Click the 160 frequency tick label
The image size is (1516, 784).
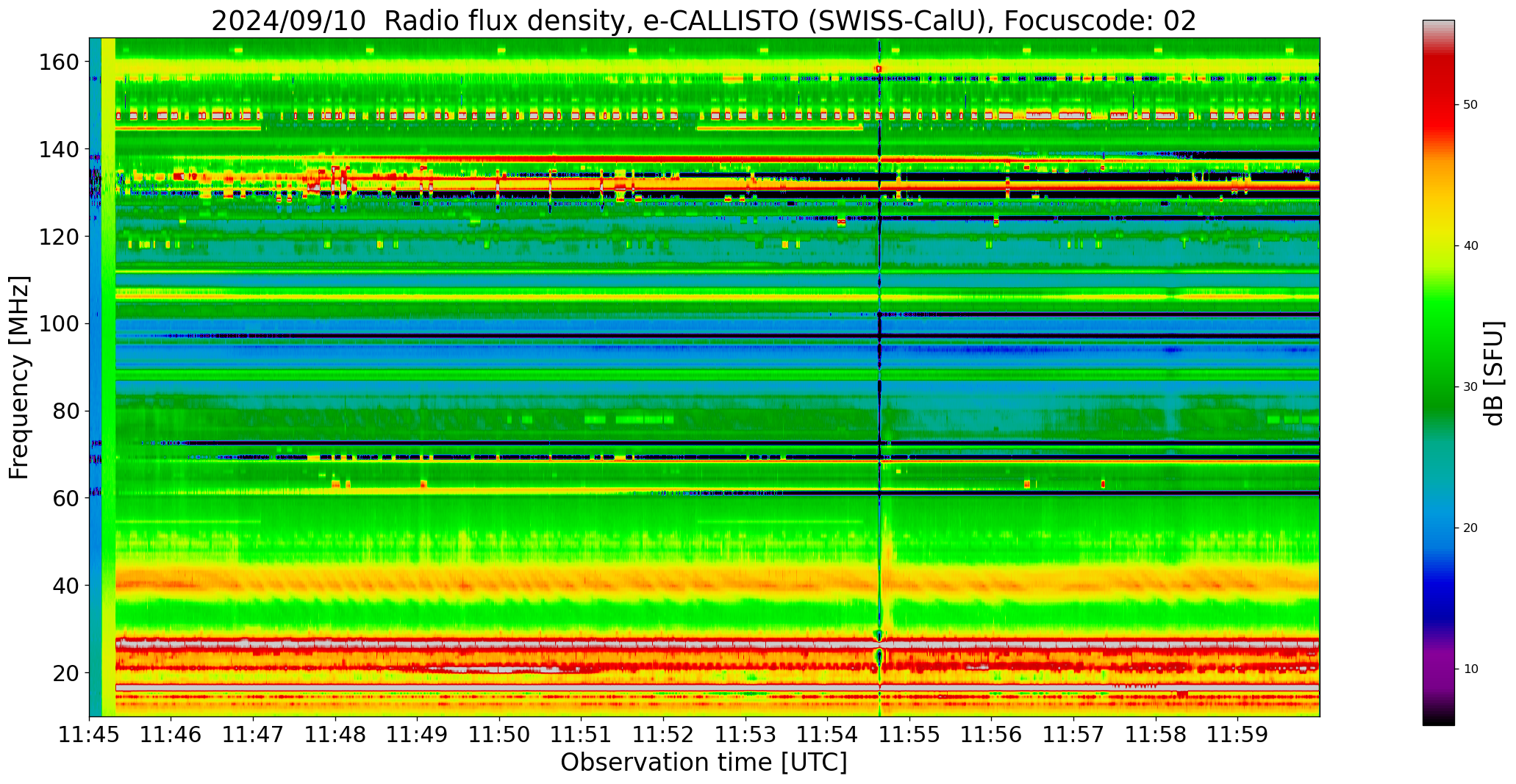(60, 62)
